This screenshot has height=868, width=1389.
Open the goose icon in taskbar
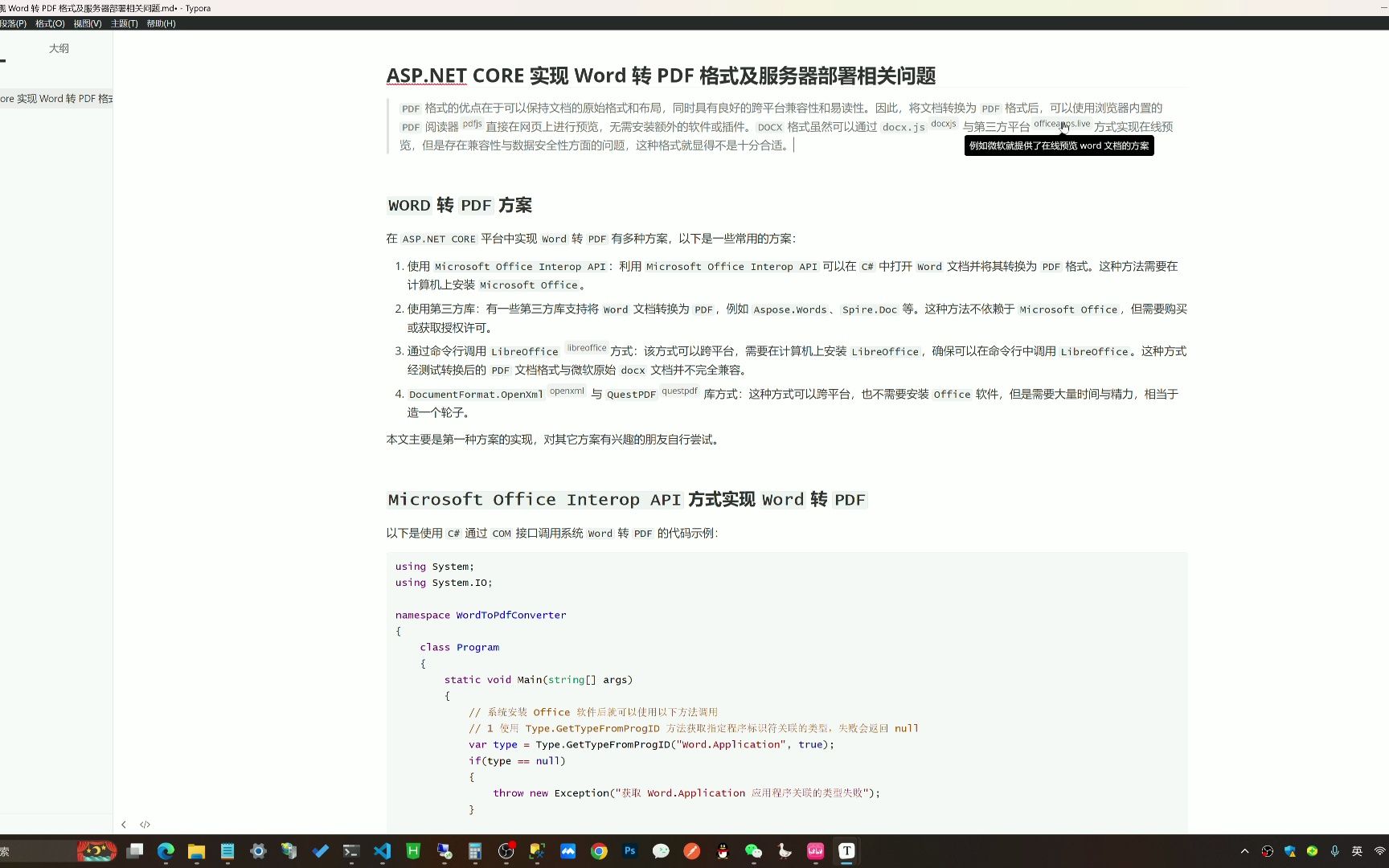click(x=785, y=851)
